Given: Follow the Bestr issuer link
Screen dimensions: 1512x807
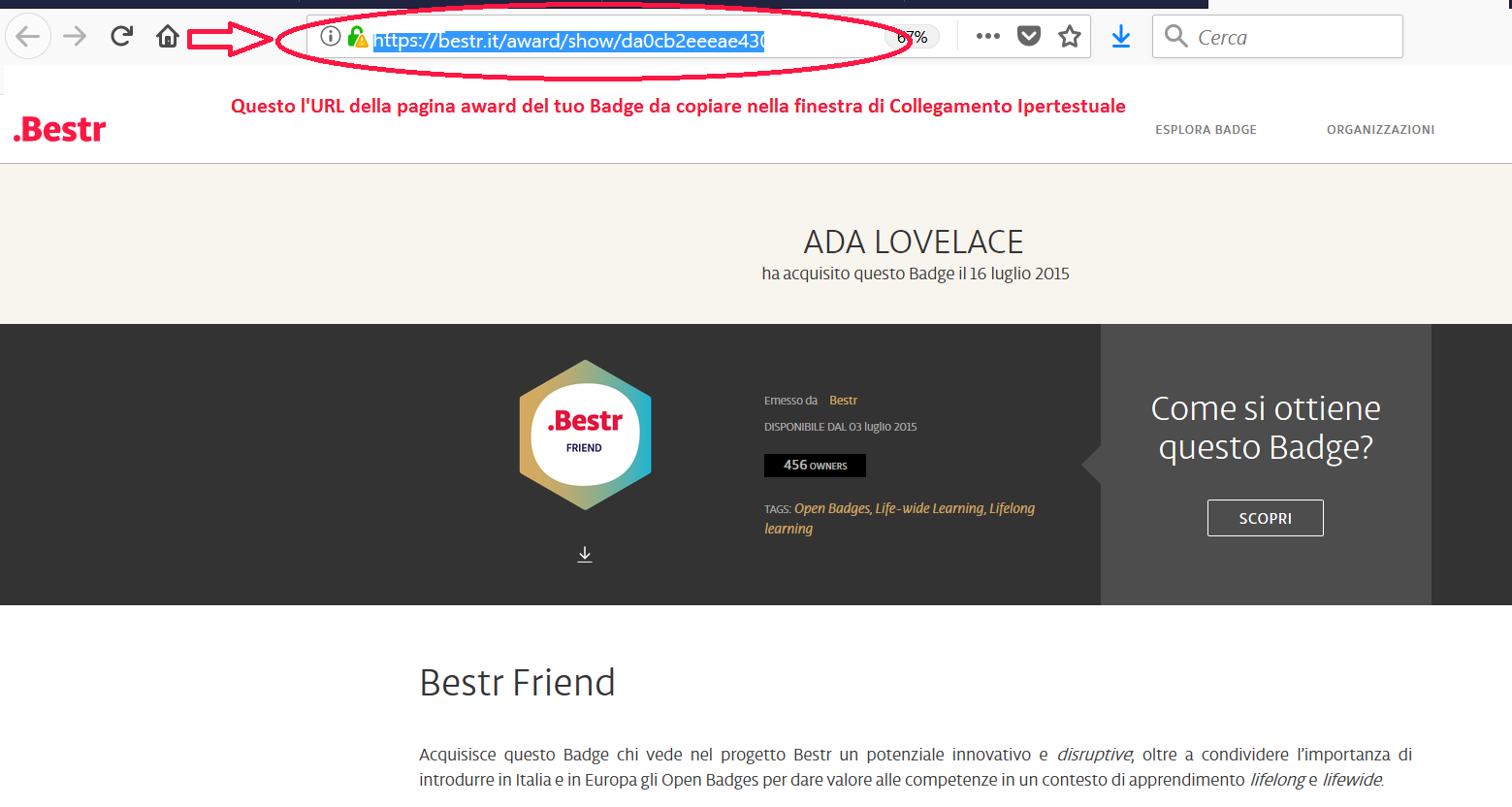Looking at the screenshot, I should 843,401.
